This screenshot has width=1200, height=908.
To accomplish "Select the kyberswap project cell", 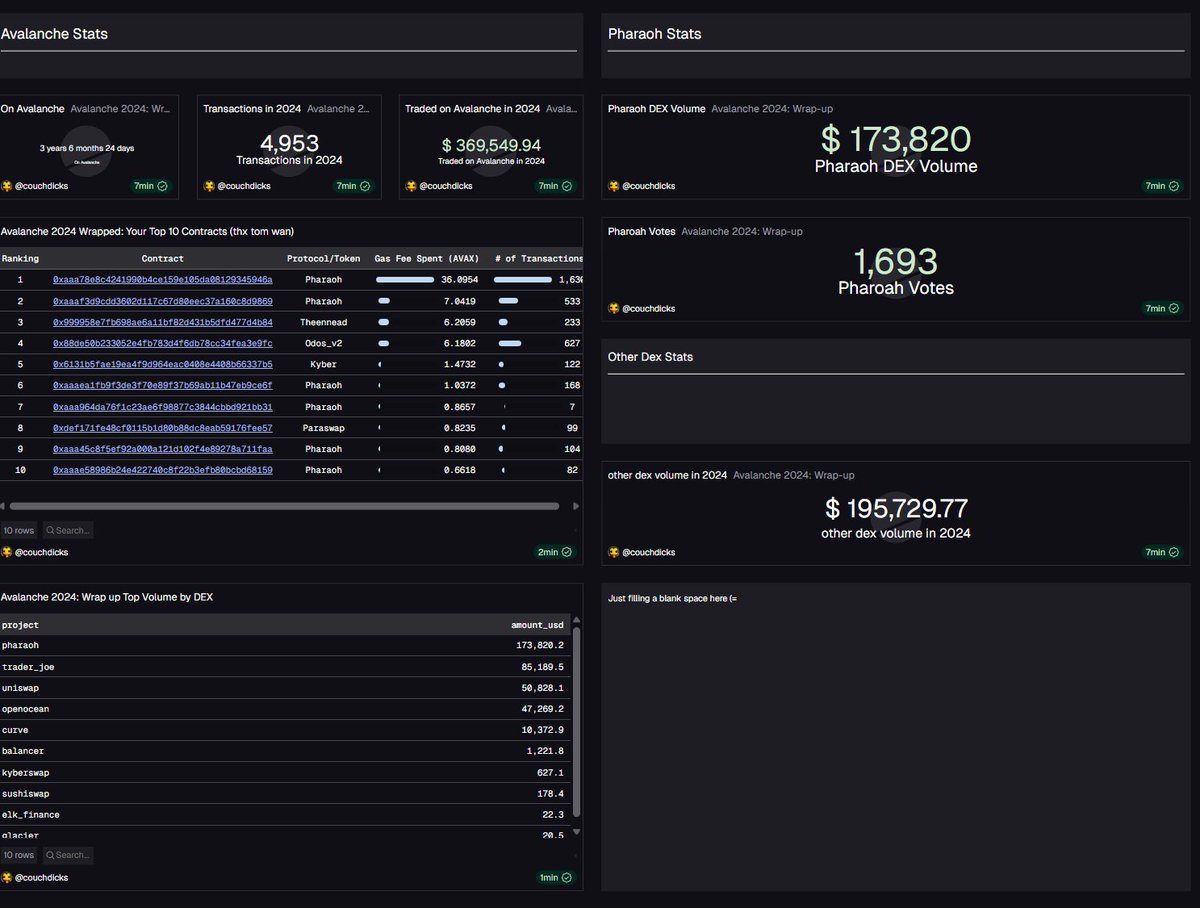I will 23,772.
